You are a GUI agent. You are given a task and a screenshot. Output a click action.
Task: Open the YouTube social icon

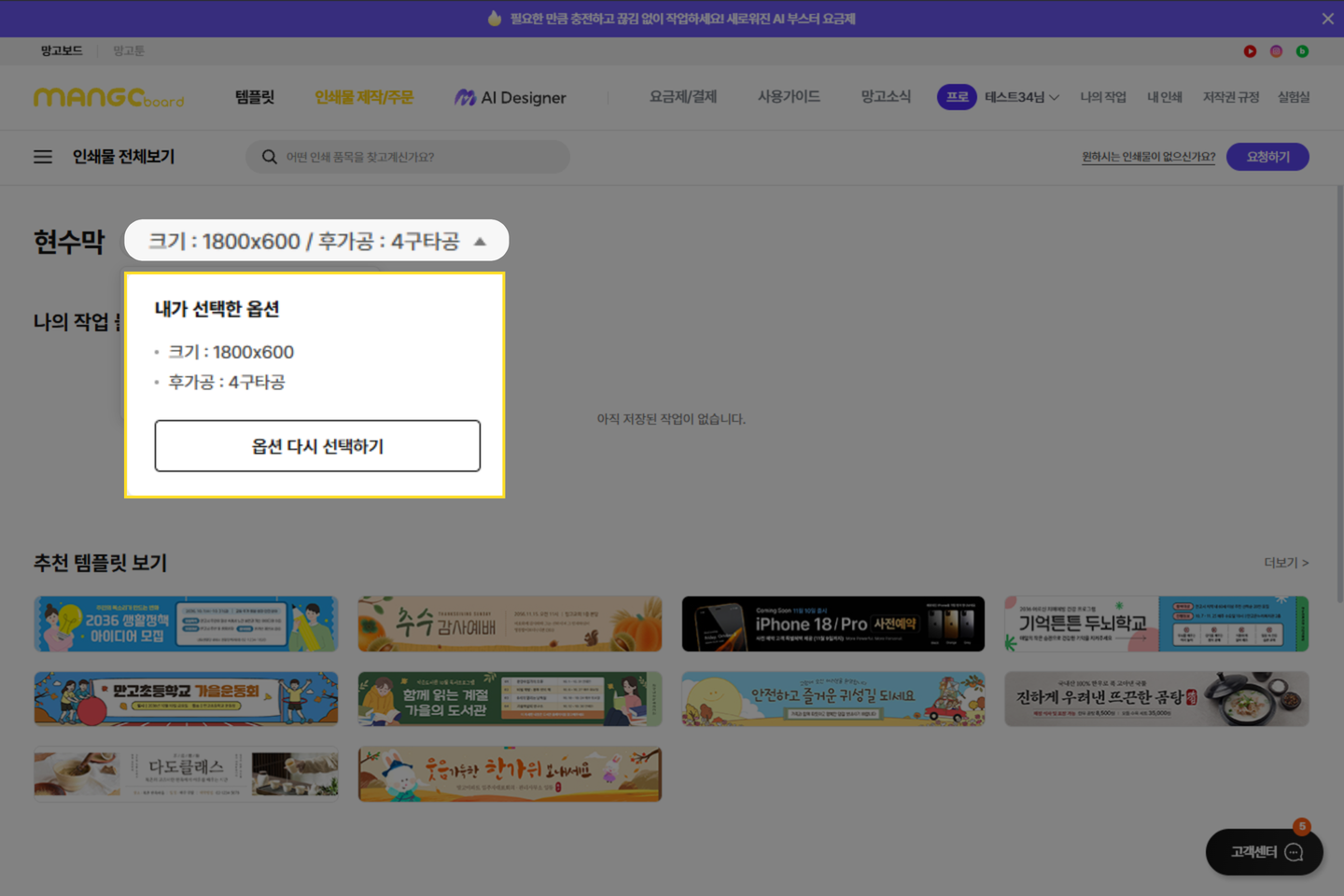pyautogui.click(x=1250, y=51)
